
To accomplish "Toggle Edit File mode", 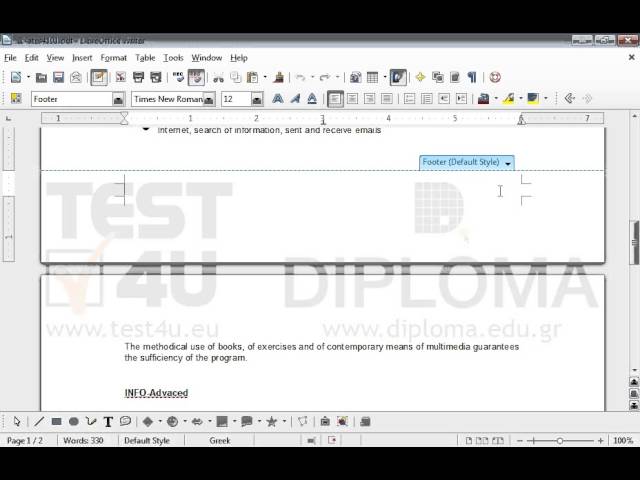I will (x=99, y=77).
